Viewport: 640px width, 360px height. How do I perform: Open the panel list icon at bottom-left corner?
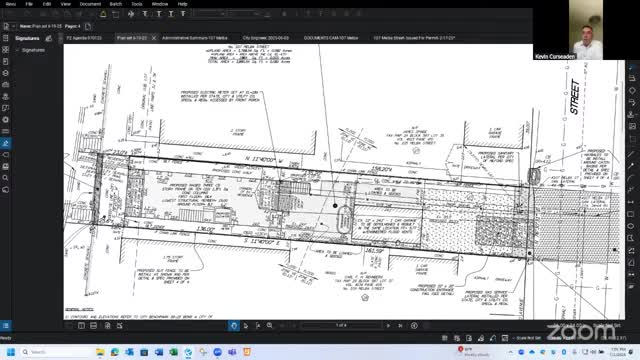tap(6, 325)
